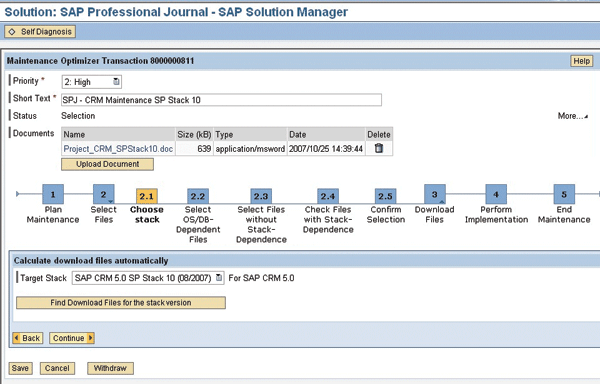The height and width of the screenshot is (384, 600).
Task: Open the Project_CRM_SPStack10.doc link
Action: point(118,149)
